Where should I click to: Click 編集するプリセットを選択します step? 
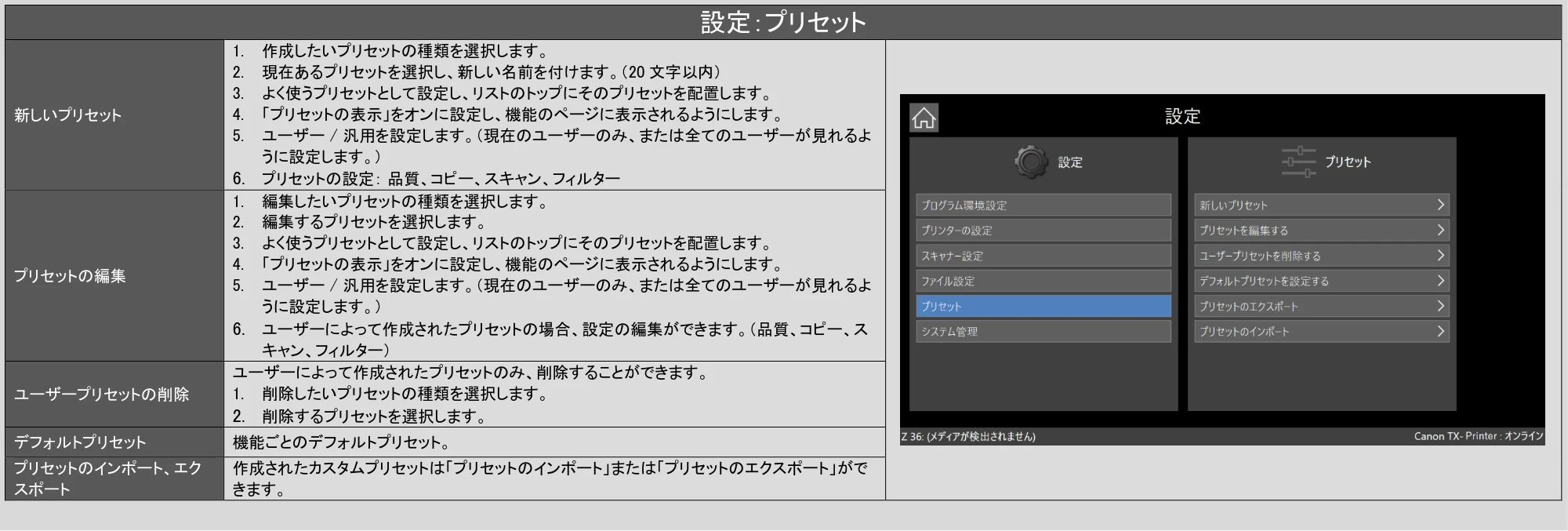click(374, 222)
